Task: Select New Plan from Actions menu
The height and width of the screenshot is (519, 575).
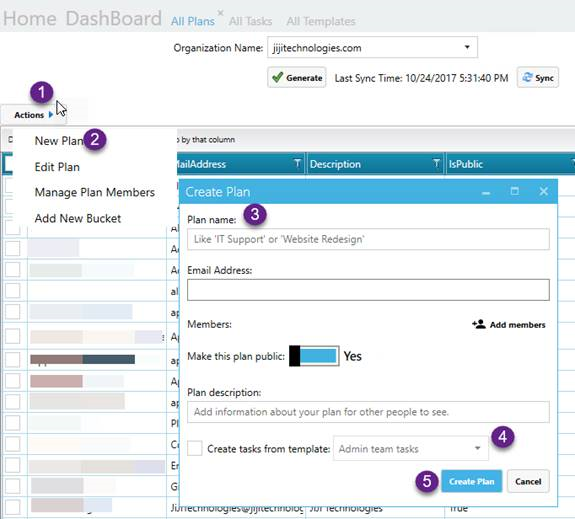Action: coord(59,141)
